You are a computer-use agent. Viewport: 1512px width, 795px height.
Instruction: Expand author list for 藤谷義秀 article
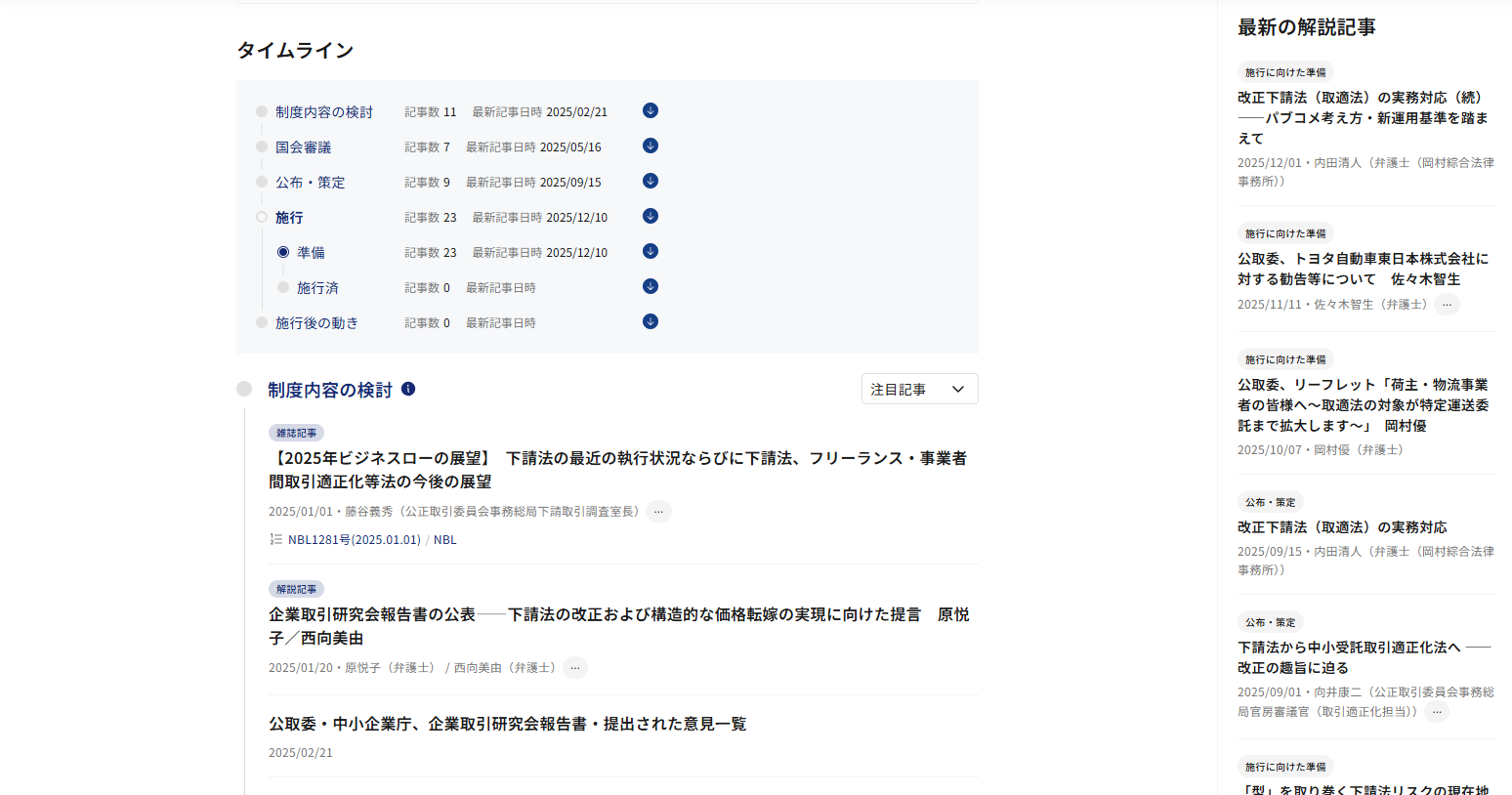click(659, 512)
